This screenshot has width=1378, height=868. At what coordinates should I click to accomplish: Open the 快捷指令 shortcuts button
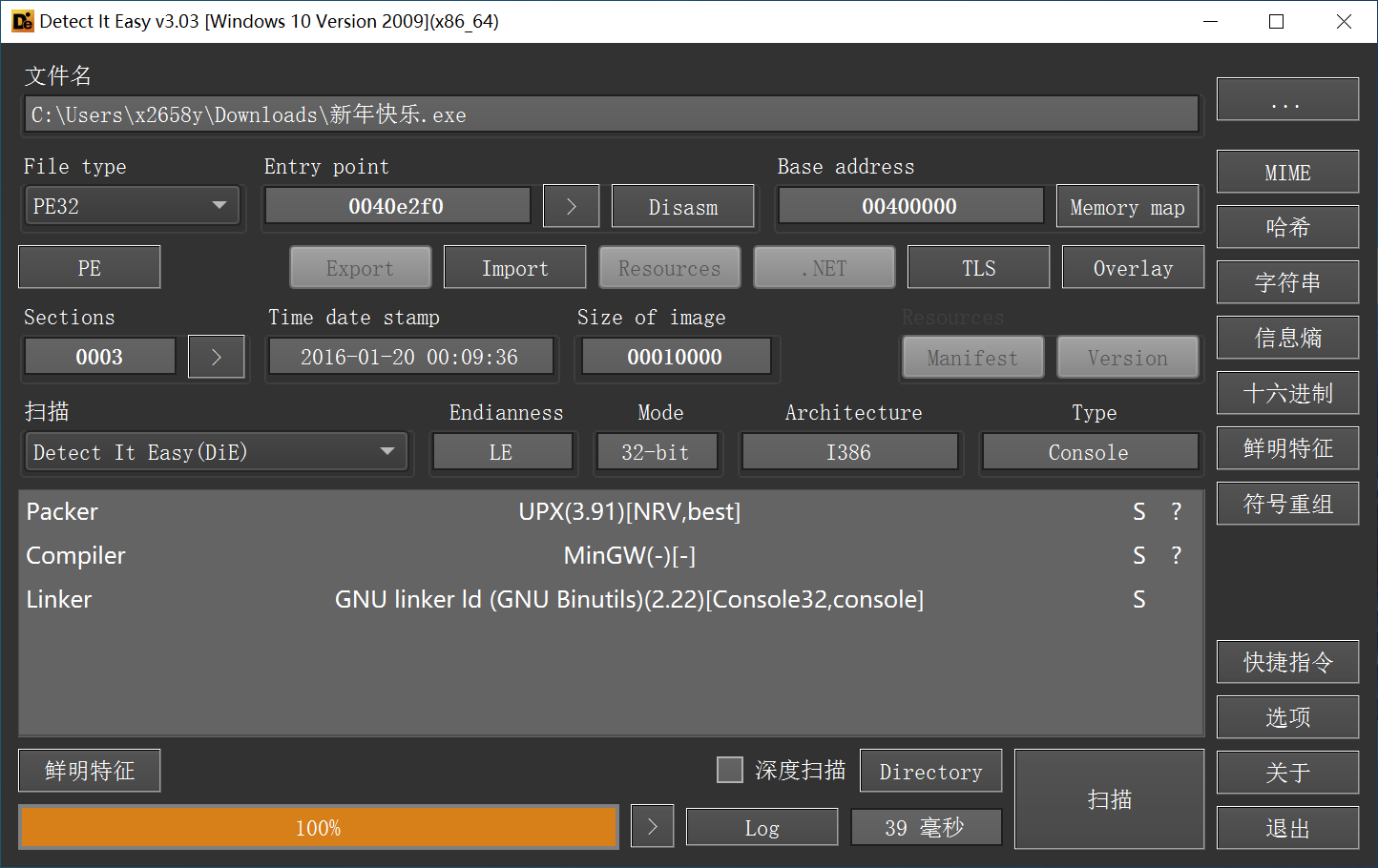tap(1287, 662)
